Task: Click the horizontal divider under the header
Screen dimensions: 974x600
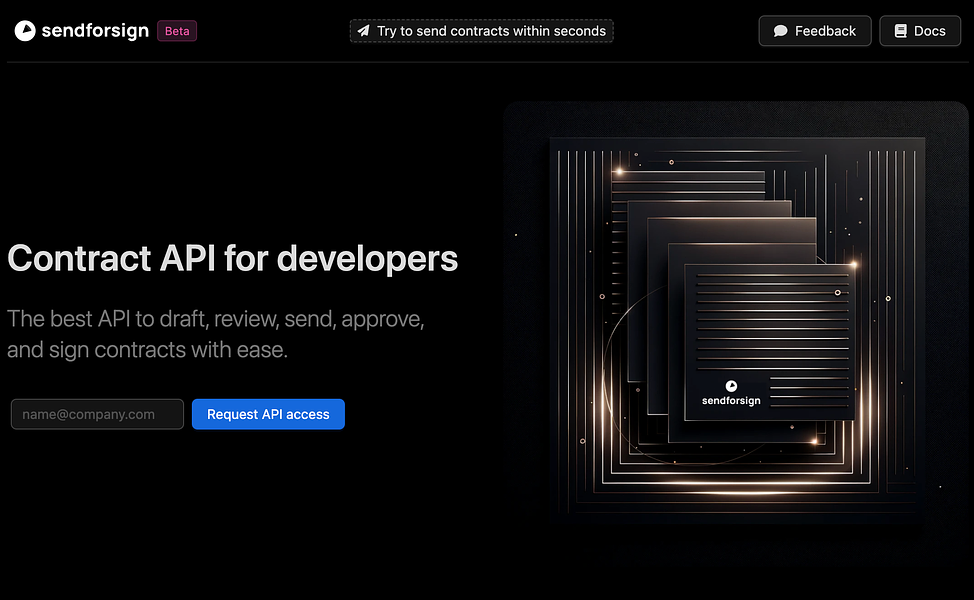Action: (x=488, y=62)
